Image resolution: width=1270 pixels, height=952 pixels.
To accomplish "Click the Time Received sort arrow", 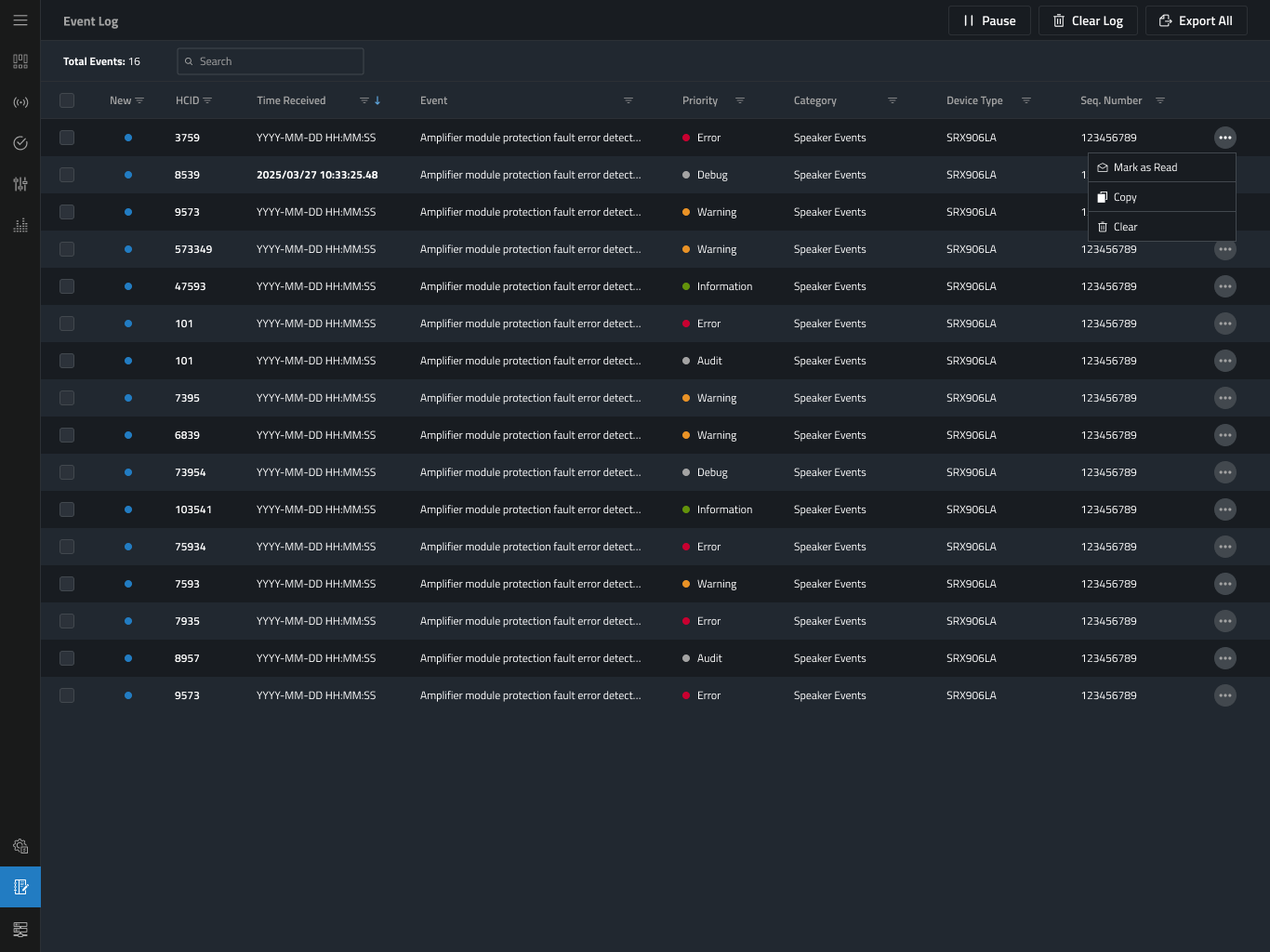I will tap(377, 100).
